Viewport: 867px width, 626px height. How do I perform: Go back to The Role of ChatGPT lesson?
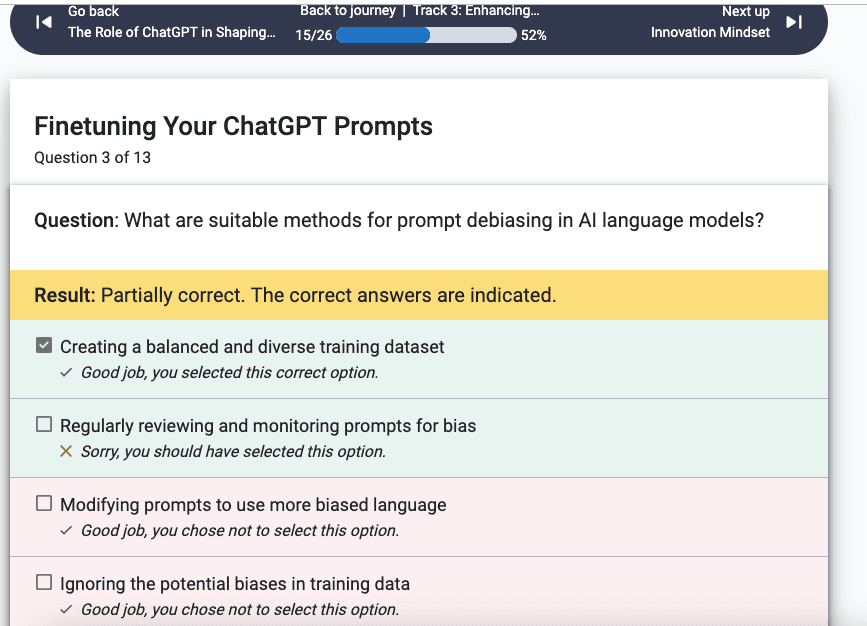[x=171, y=32]
